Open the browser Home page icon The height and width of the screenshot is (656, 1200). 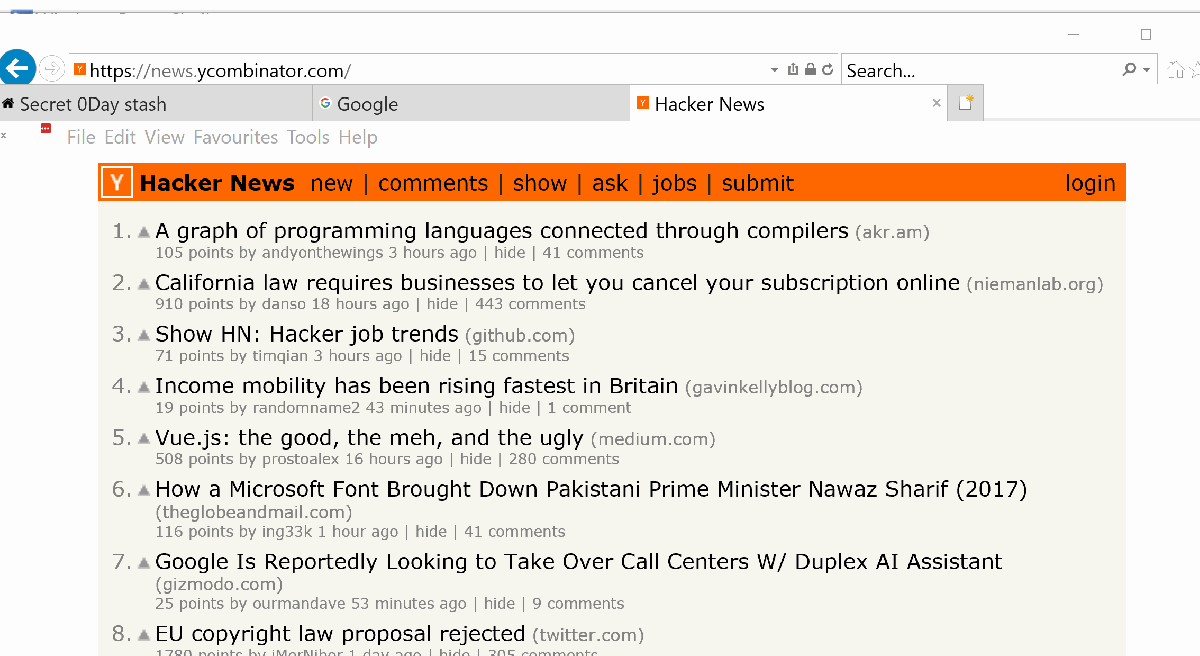point(1177,70)
